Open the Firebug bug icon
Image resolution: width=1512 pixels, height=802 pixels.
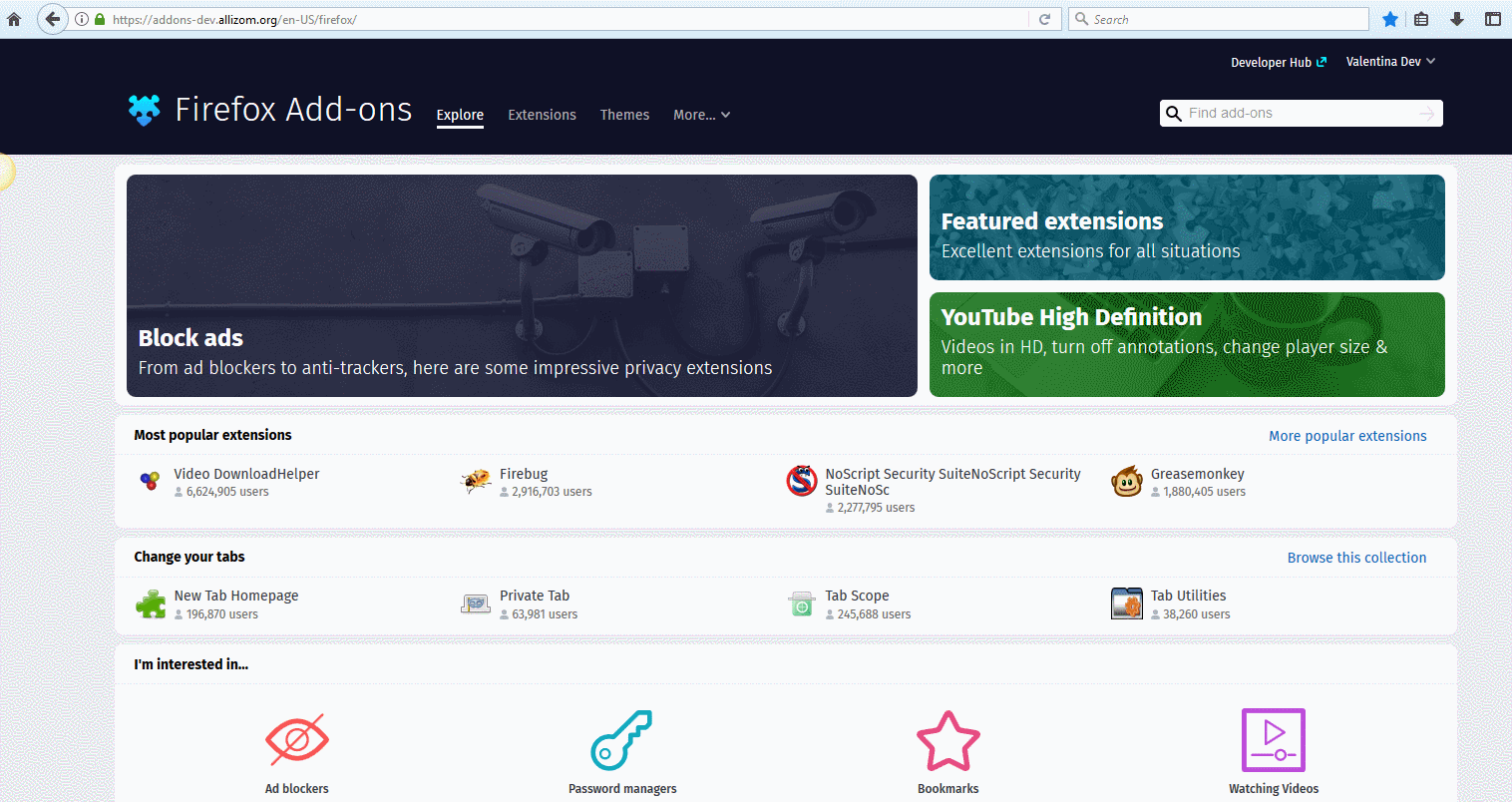tap(476, 481)
